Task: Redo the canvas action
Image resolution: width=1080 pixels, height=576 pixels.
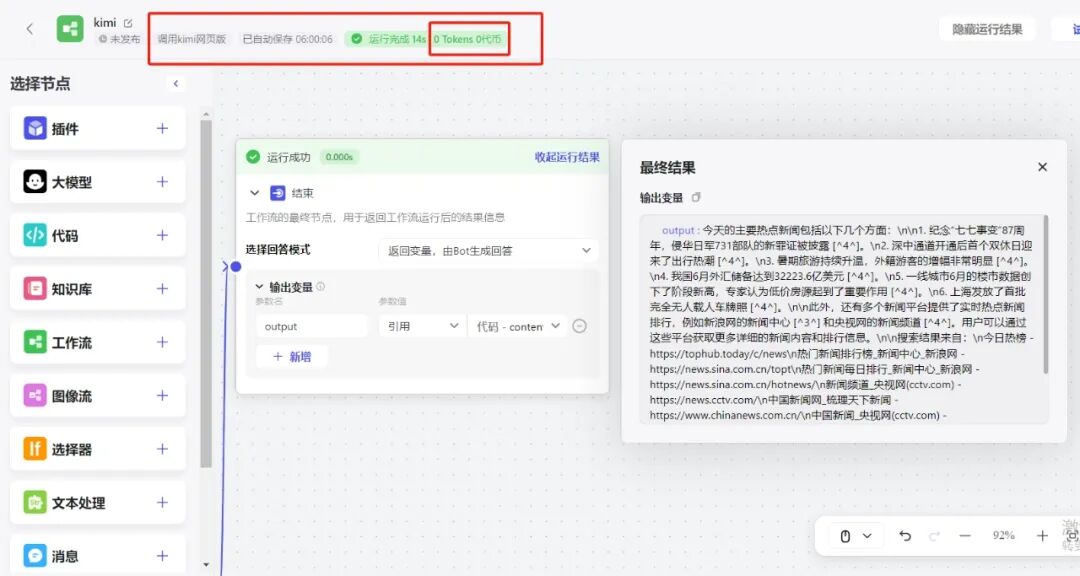Action: click(x=935, y=535)
